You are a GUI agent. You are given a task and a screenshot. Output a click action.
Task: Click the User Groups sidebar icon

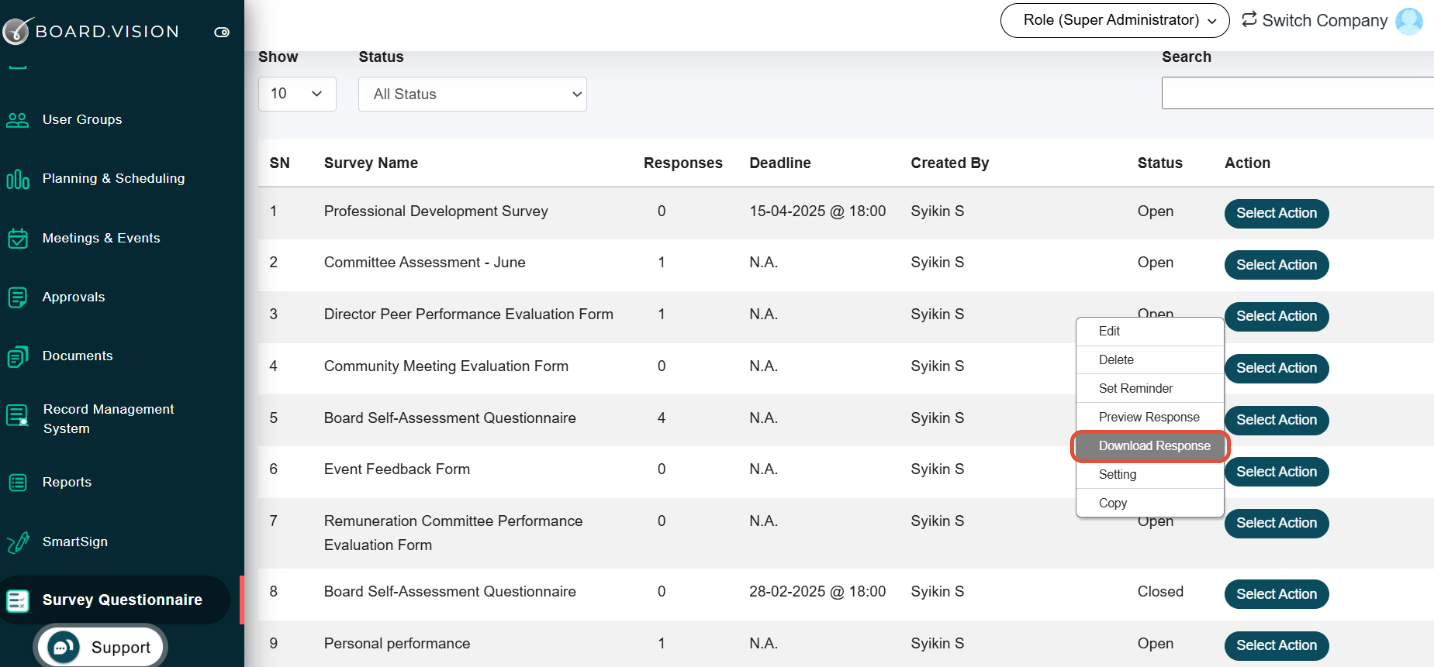(18, 120)
